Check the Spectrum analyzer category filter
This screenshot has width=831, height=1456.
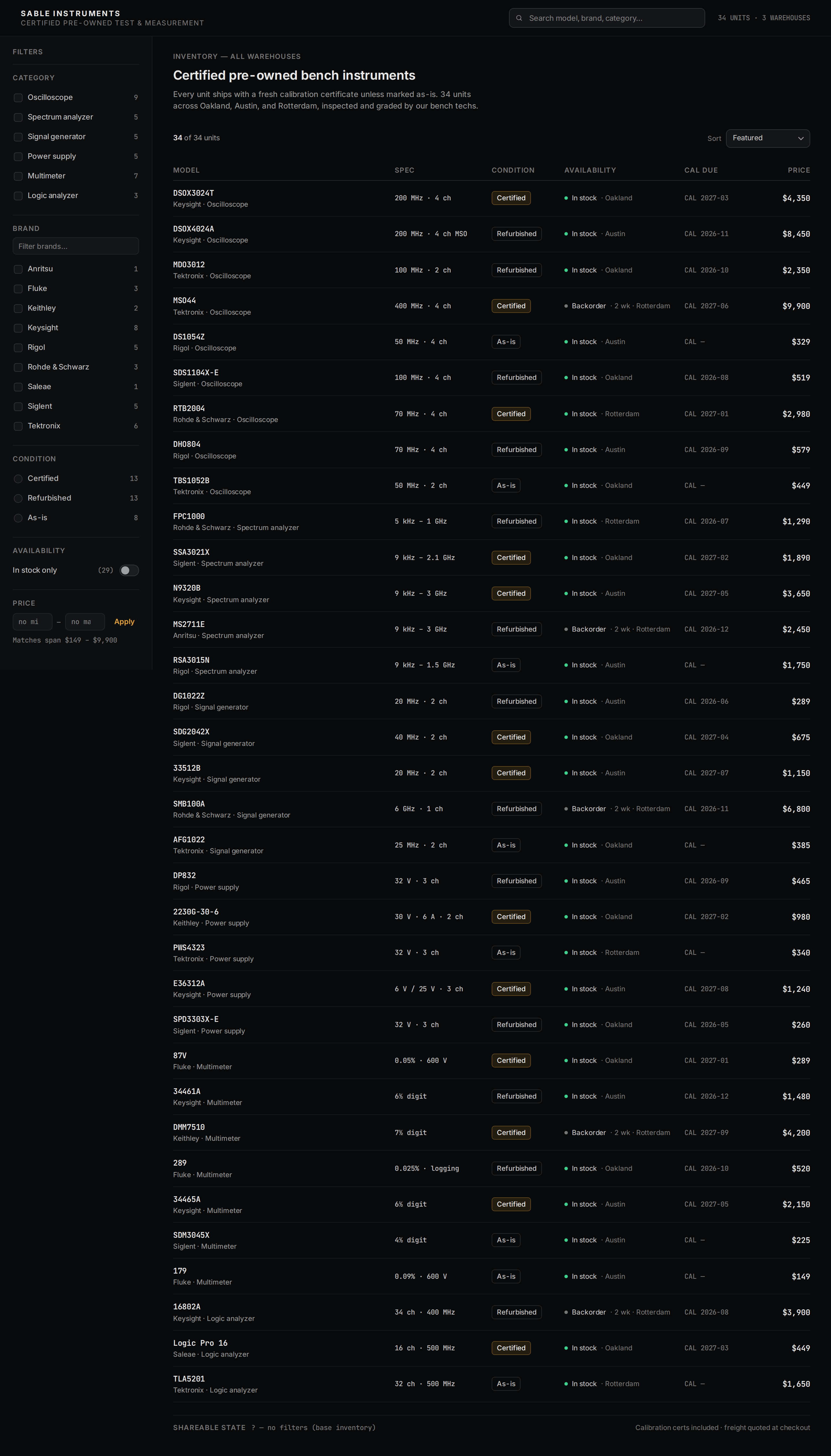pyautogui.click(x=18, y=117)
